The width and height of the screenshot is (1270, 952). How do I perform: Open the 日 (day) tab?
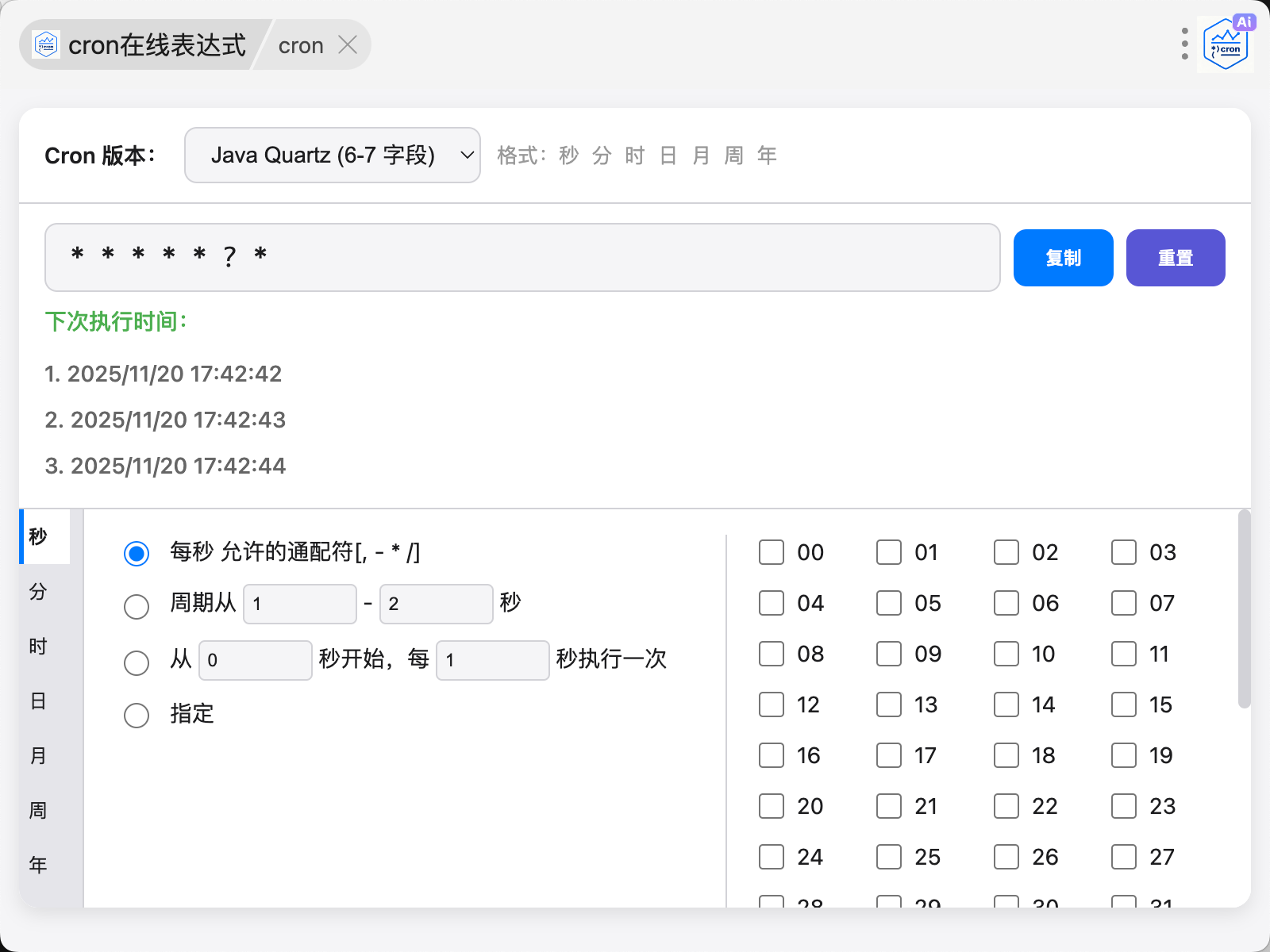(38, 701)
